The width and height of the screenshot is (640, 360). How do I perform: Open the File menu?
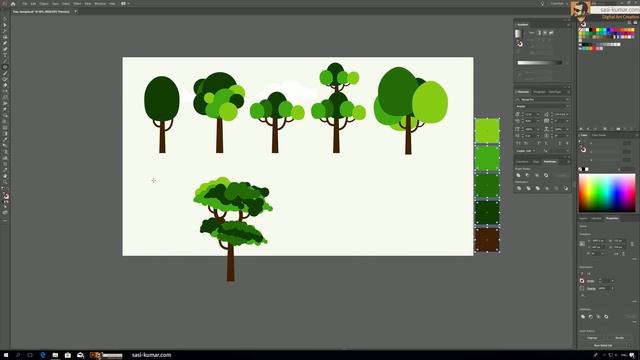click(x=24, y=4)
